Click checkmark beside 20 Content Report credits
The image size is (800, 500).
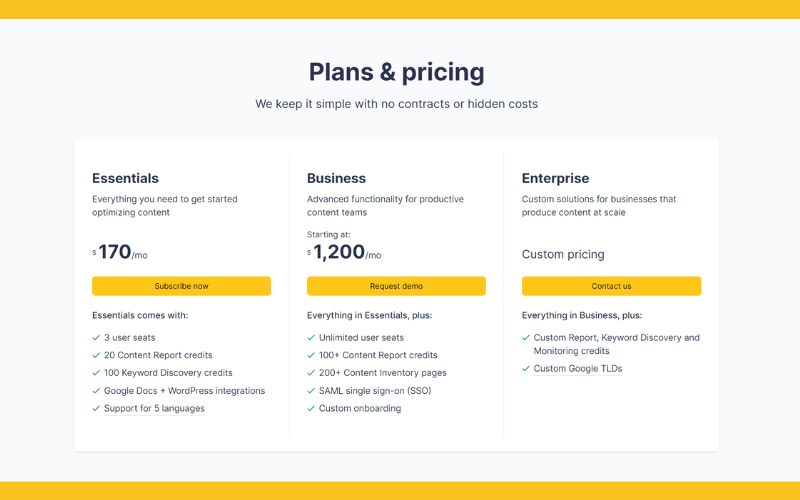coord(96,355)
